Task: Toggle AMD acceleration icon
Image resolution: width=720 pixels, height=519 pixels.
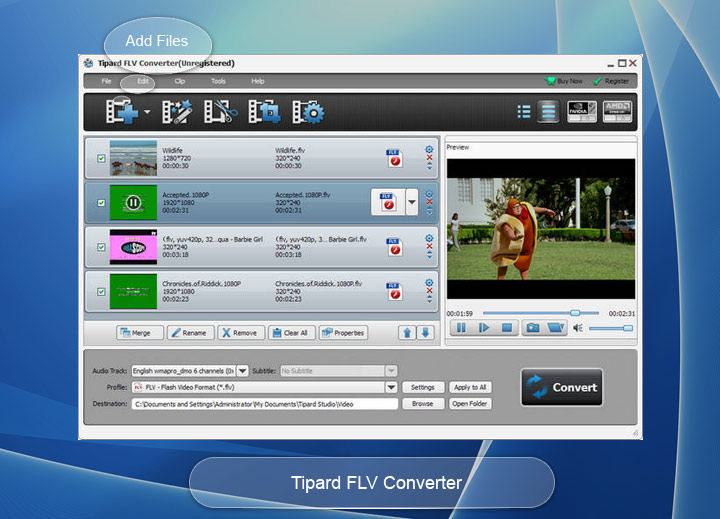Action: [x=617, y=112]
